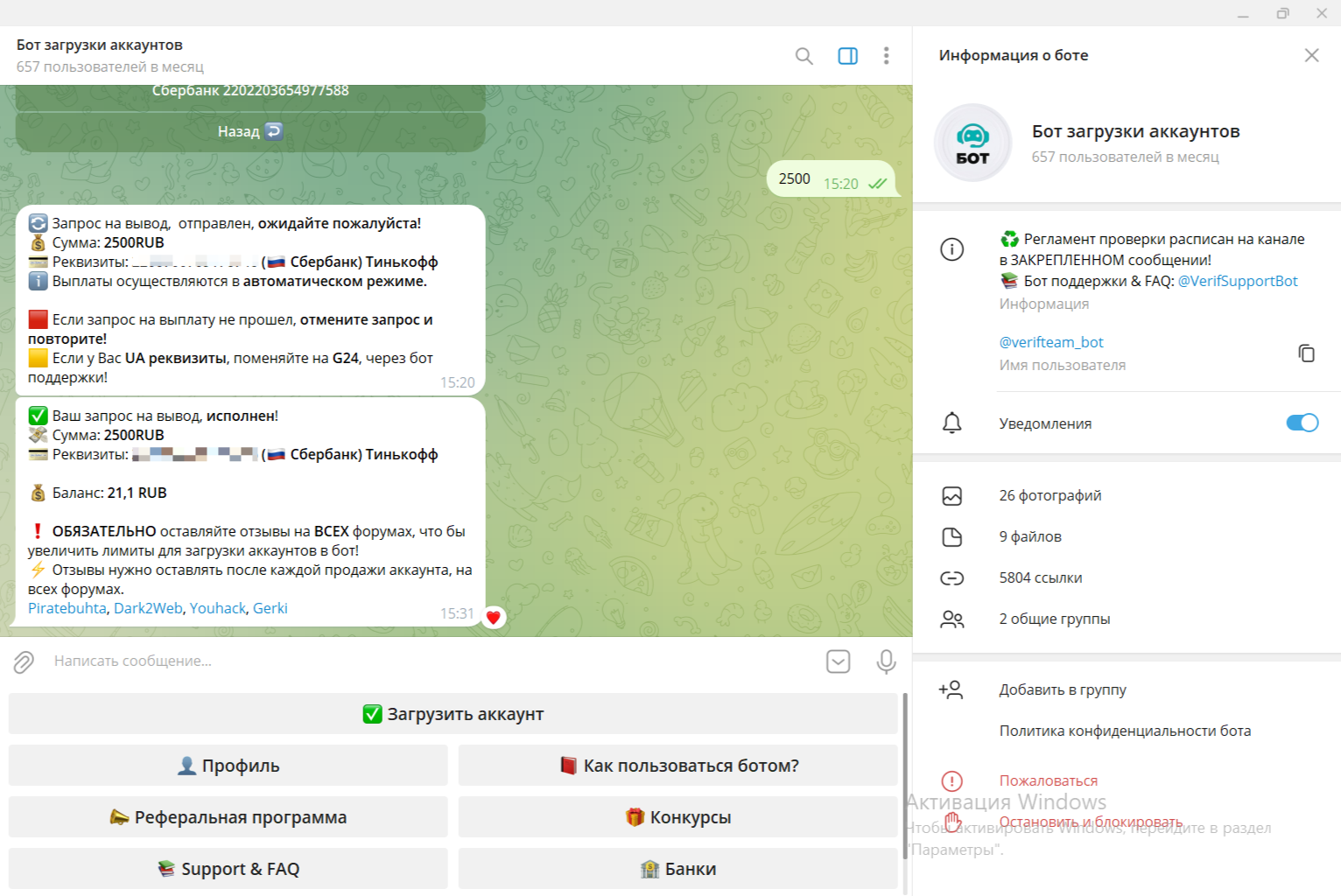Open the @VerifSupportBot link in description

tap(1237, 281)
